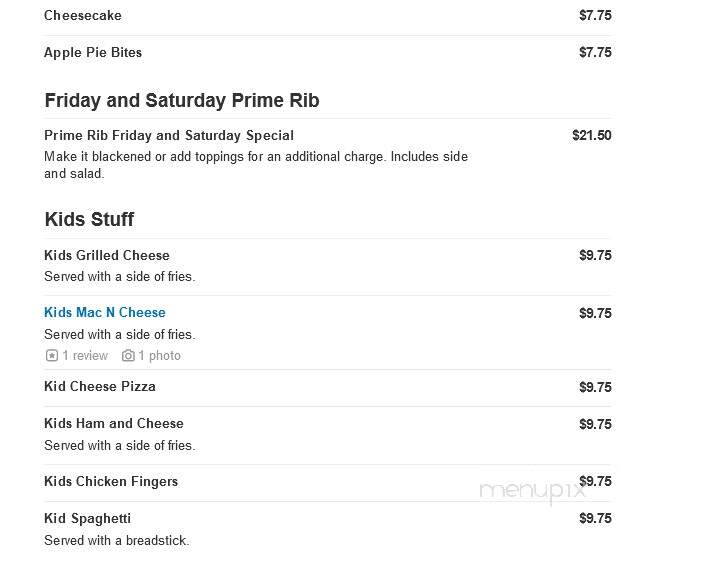Screen dimensions: 712x573
Task: Select the Cheesecake menu item
Action: (x=83, y=15)
